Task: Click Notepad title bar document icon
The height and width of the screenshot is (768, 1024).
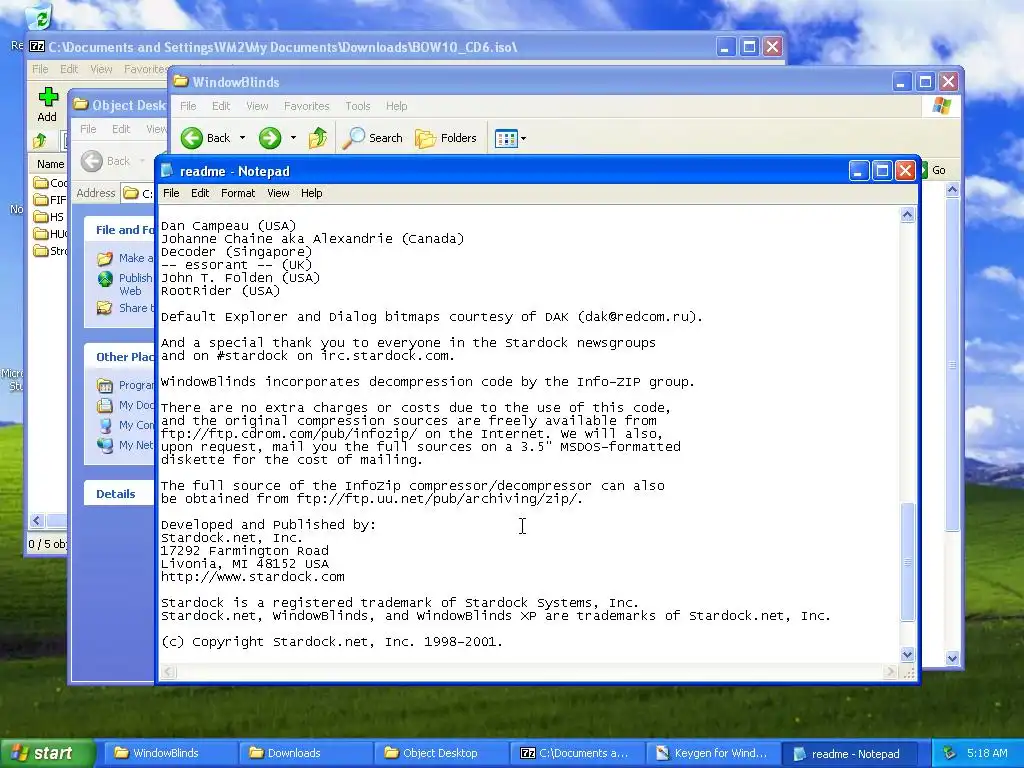Action: coord(167,170)
